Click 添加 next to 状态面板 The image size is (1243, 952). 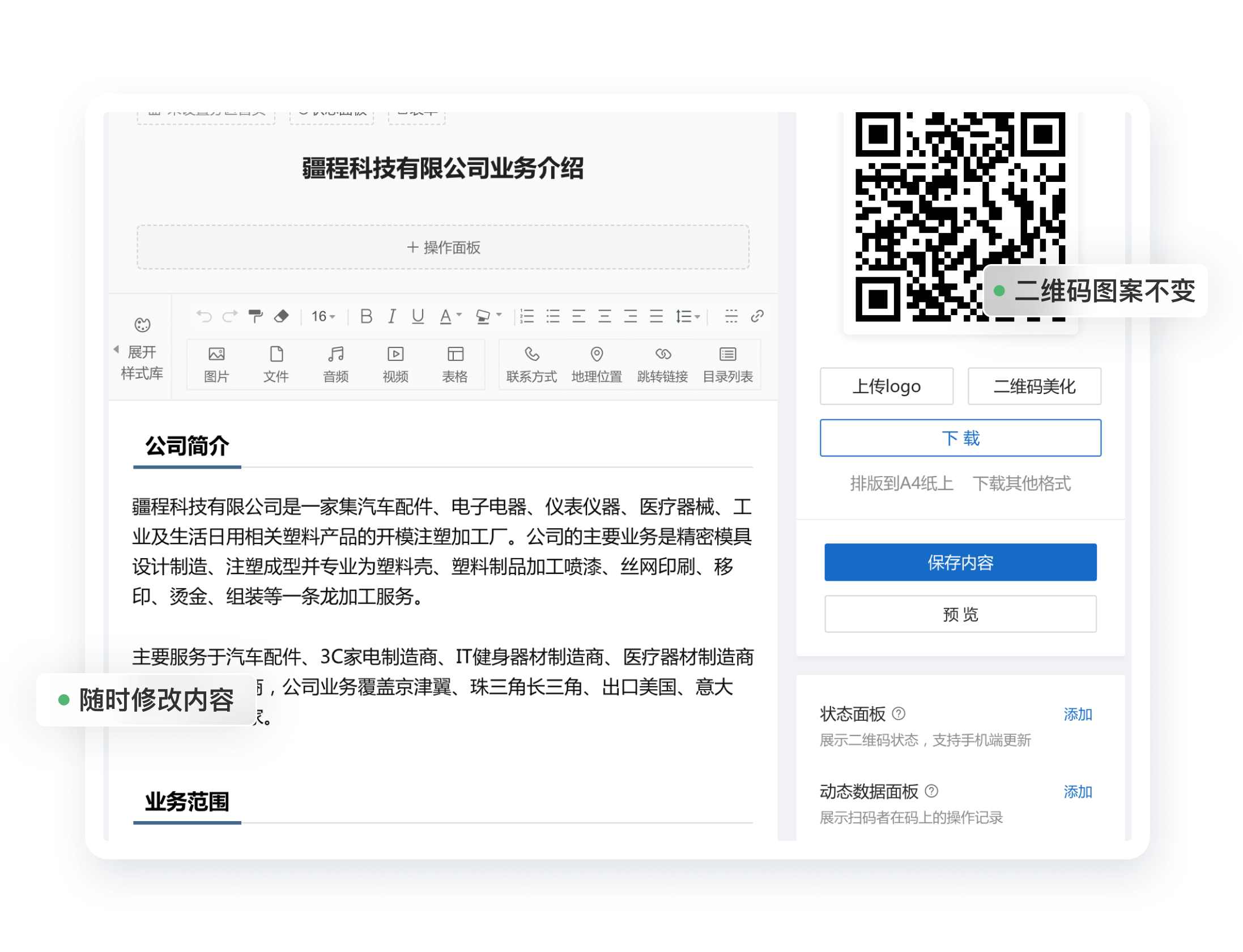click(x=1078, y=714)
